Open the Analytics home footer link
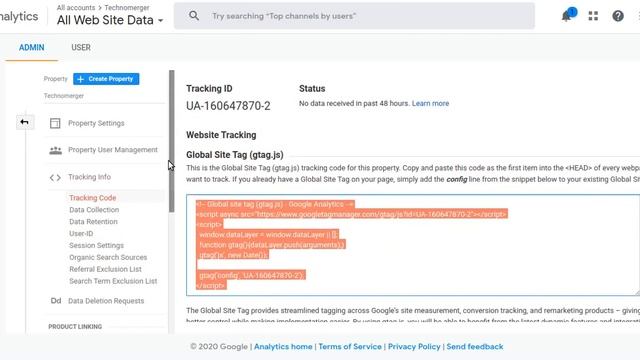The height and width of the screenshot is (360, 640). coord(283,347)
